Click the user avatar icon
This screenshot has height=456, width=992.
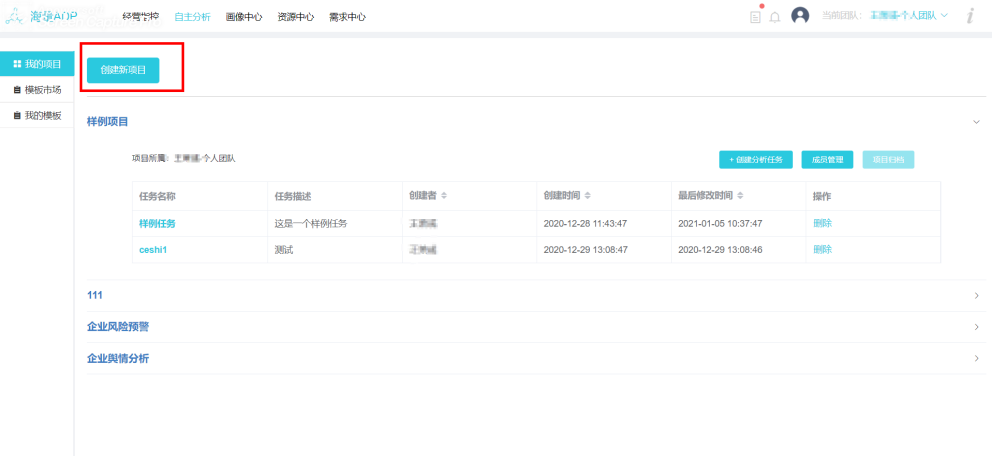[x=800, y=16]
